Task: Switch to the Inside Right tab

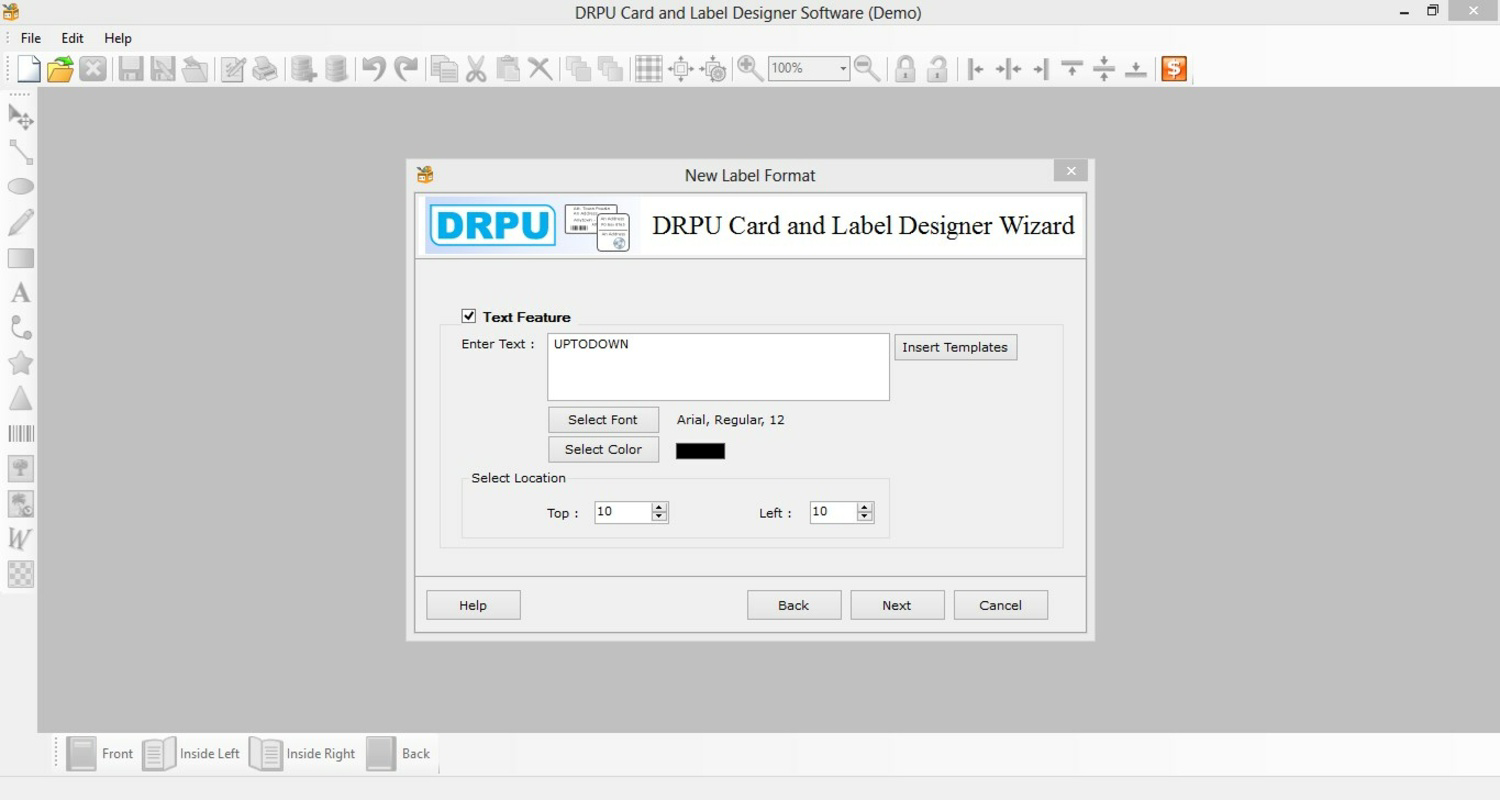Action: point(302,754)
